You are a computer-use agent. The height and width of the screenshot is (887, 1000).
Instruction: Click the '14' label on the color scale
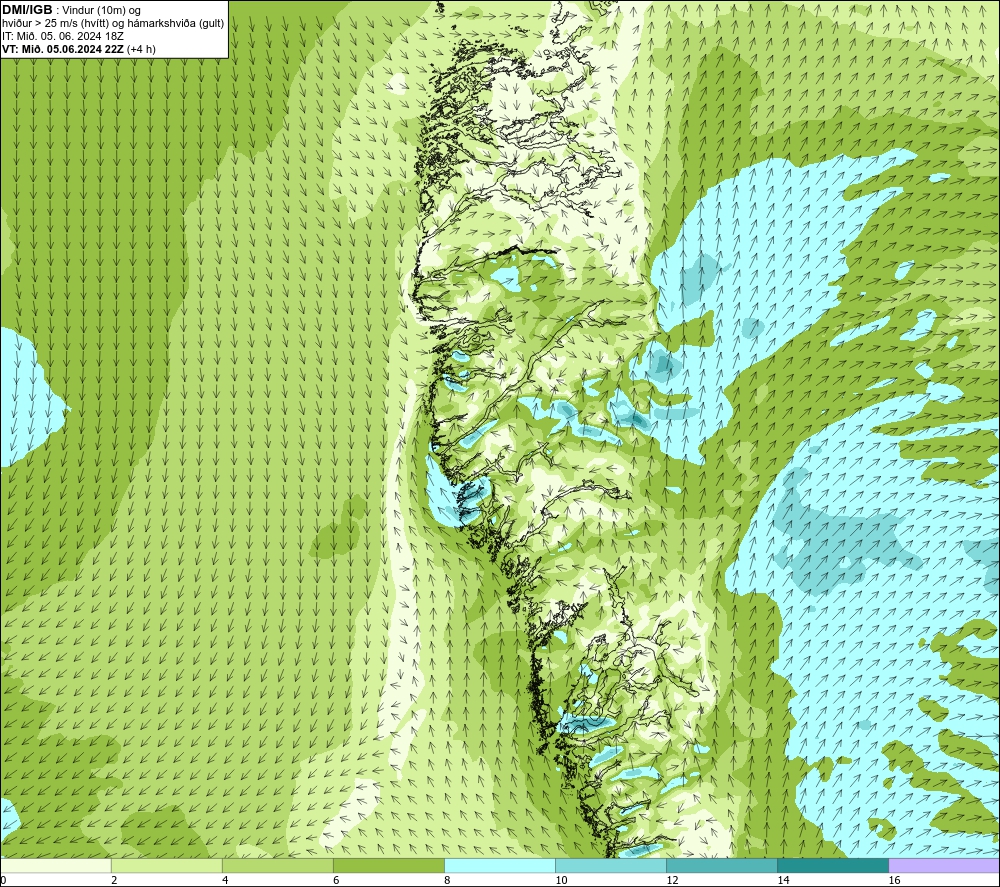pos(783,881)
